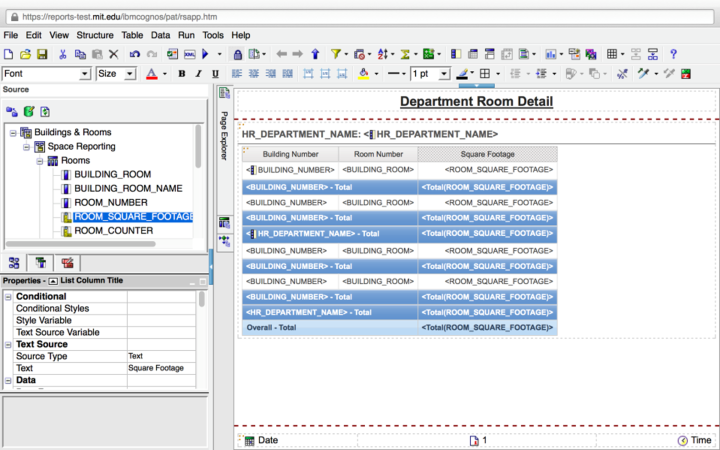Open the font Size dropdown

tap(130, 74)
